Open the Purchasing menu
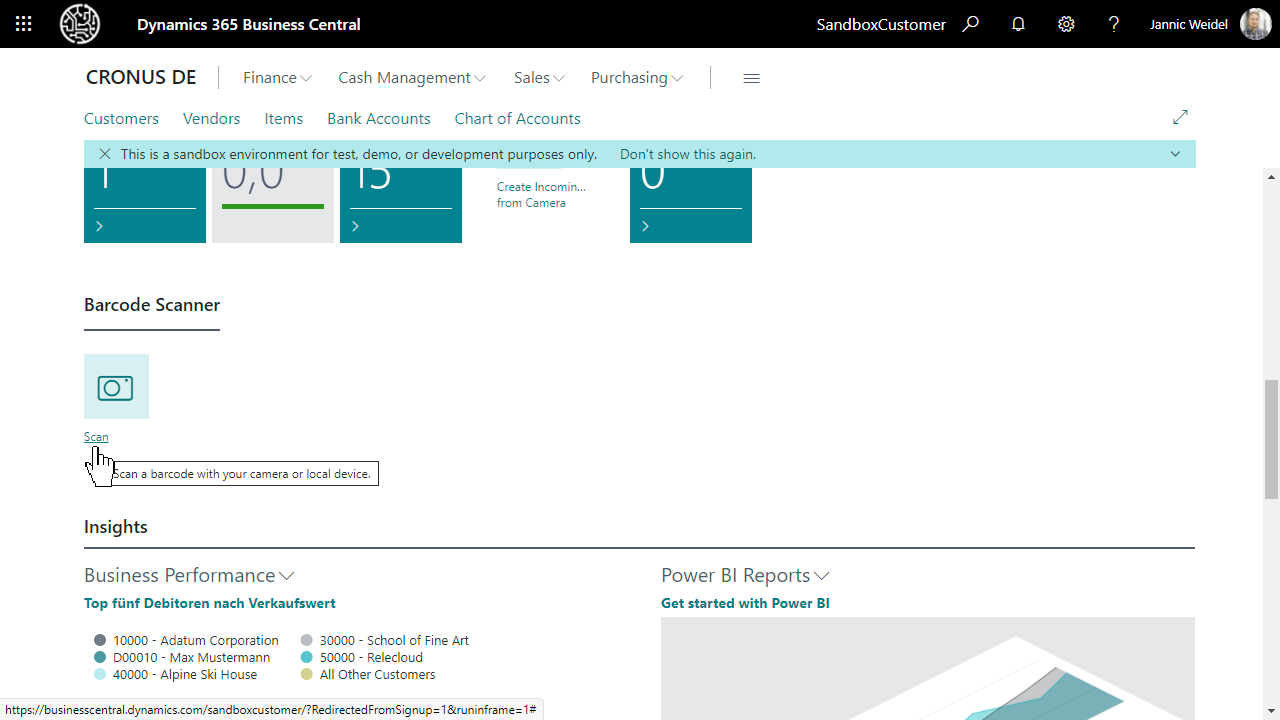Screen dimensions: 1280x720 click(636, 77)
